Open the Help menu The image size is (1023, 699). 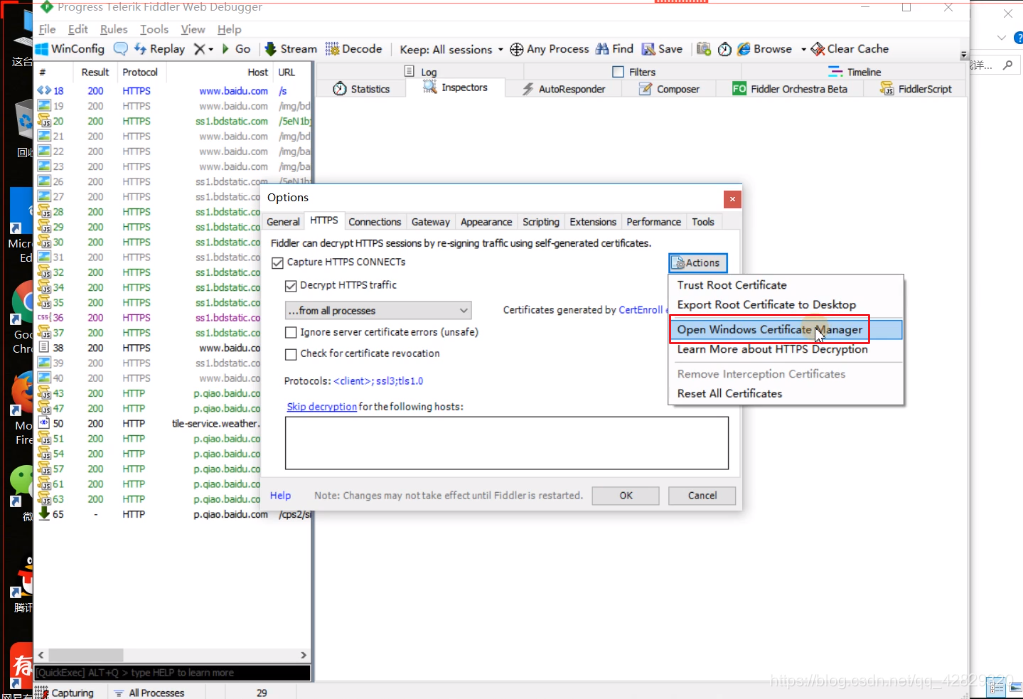[229, 29]
